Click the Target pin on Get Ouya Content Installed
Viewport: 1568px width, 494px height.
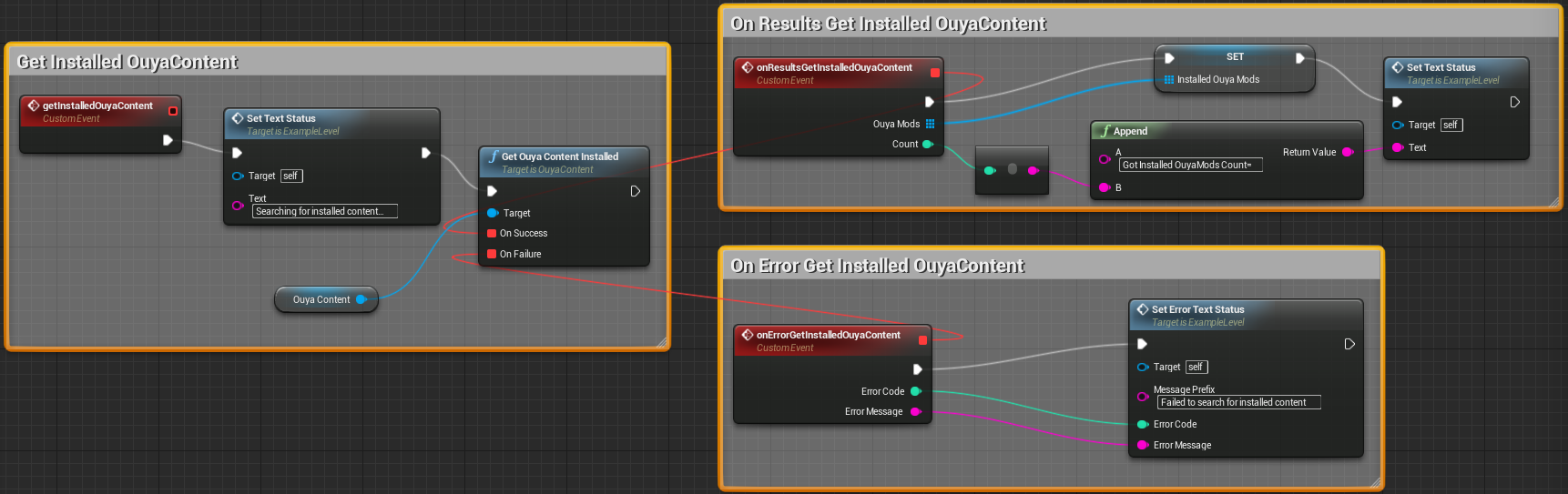click(493, 213)
